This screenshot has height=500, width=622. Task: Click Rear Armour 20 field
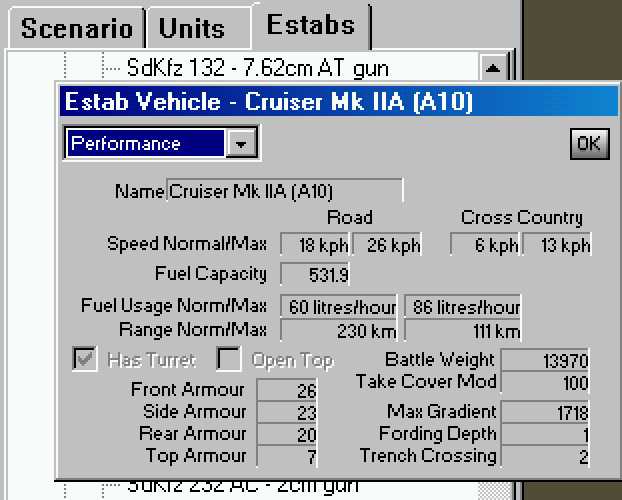click(x=287, y=434)
